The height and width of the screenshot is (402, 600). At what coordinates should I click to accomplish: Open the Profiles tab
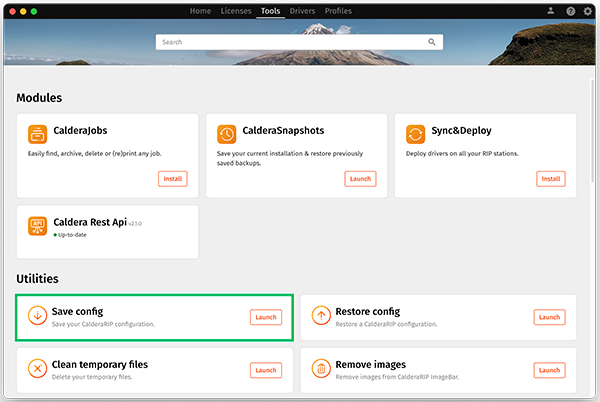coord(338,11)
